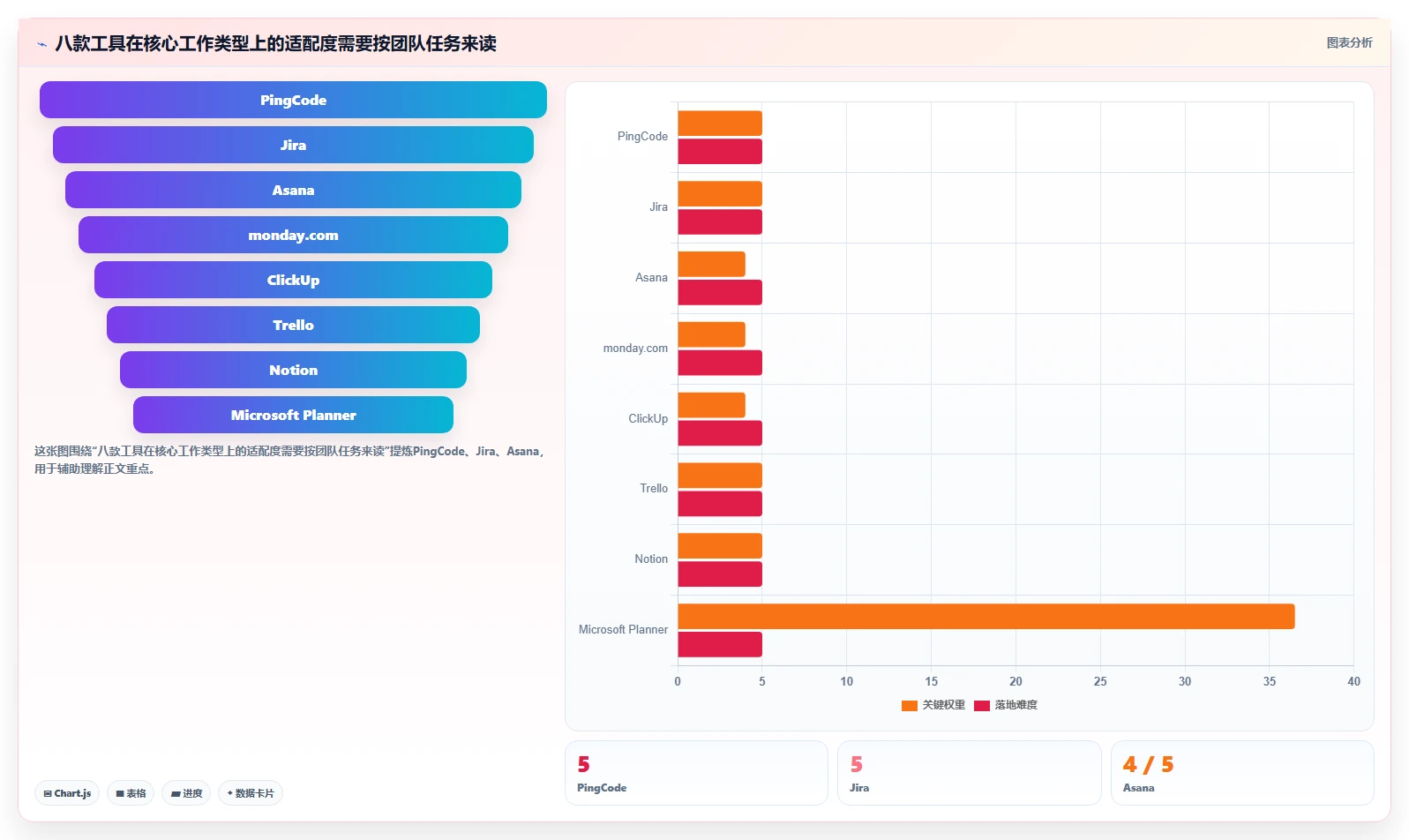Click Notion's red chart bar

tap(720, 574)
